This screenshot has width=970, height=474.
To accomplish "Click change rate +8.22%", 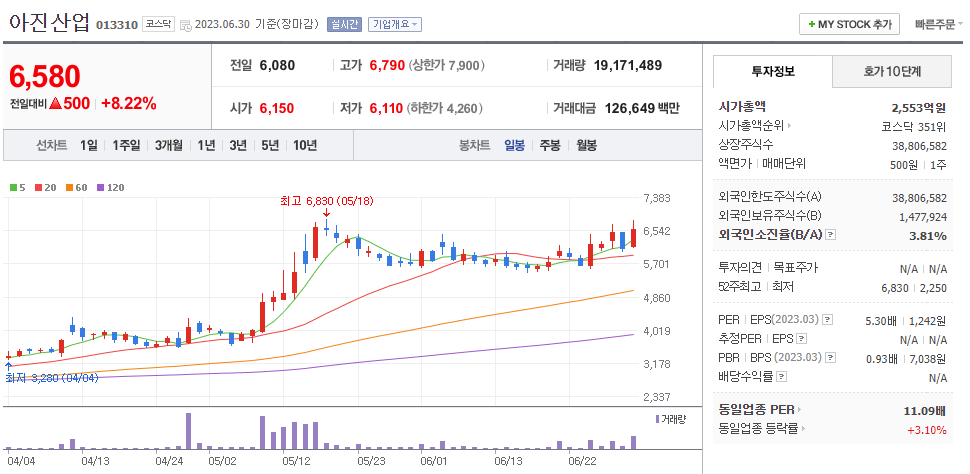I will coord(129,103).
